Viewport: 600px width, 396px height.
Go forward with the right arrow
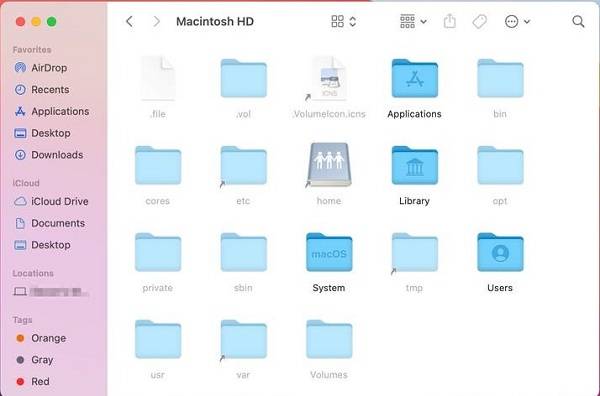coord(156,21)
